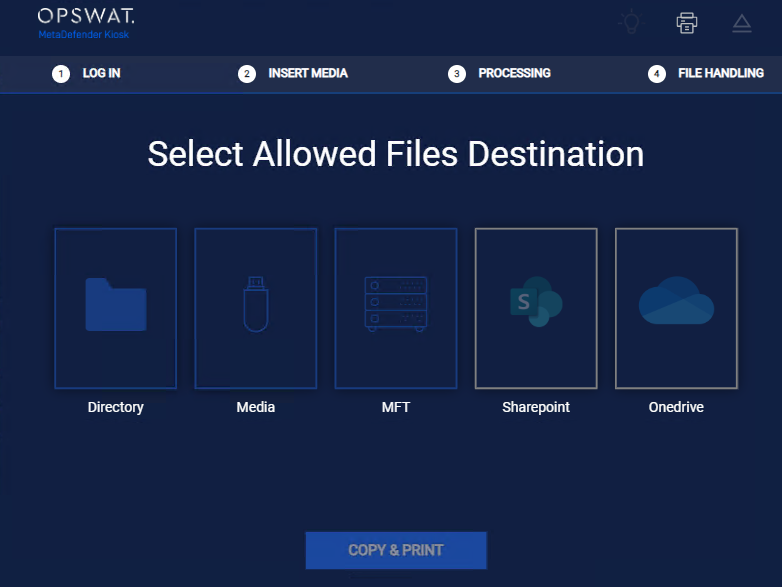Go to the INSERT MEDIA step
Viewport: 782px width, 587px height.
point(293,74)
